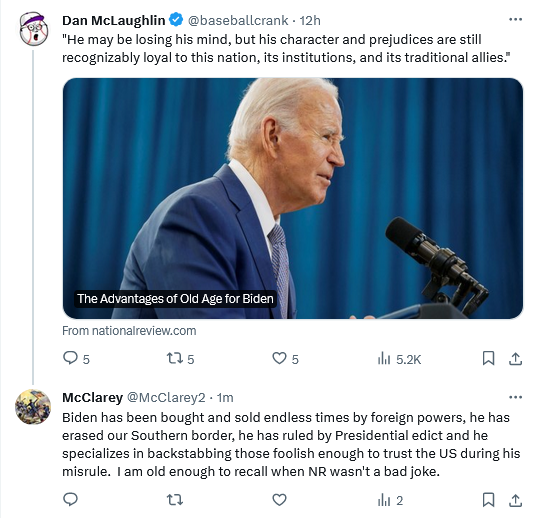This screenshot has height=518, width=535.
Task: Retweet McClarey's reply
Action: (175, 500)
